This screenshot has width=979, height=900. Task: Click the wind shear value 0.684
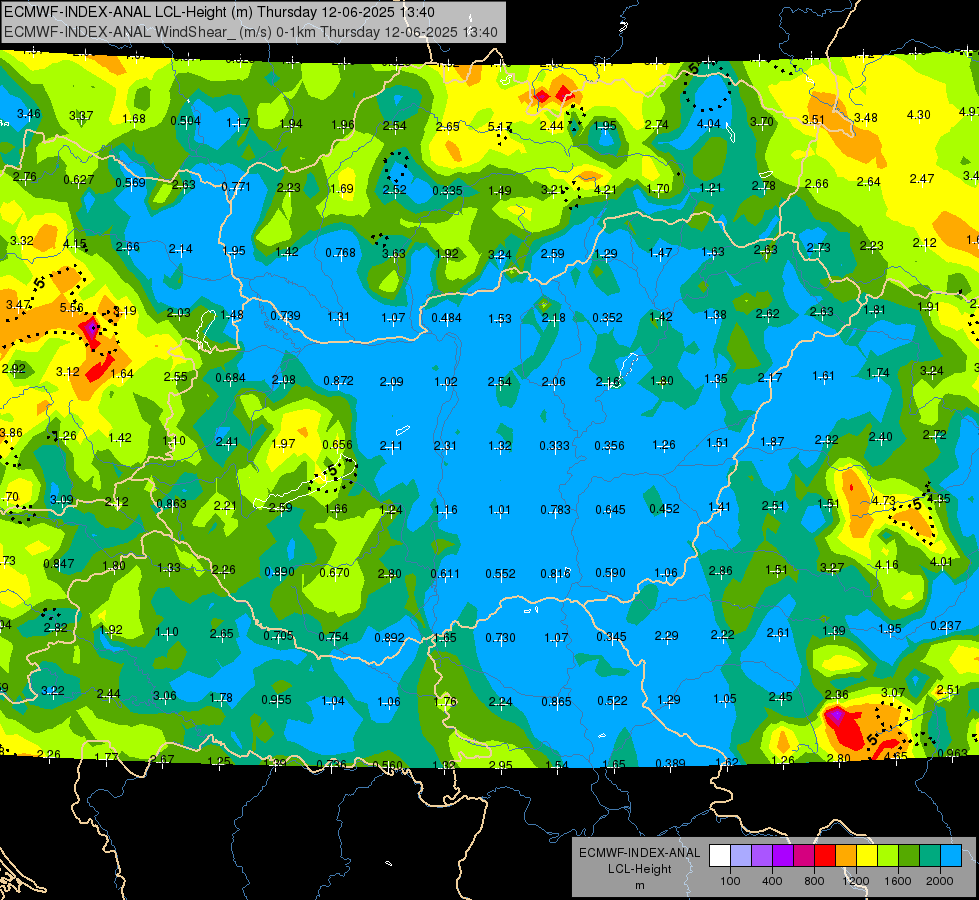[230, 378]
